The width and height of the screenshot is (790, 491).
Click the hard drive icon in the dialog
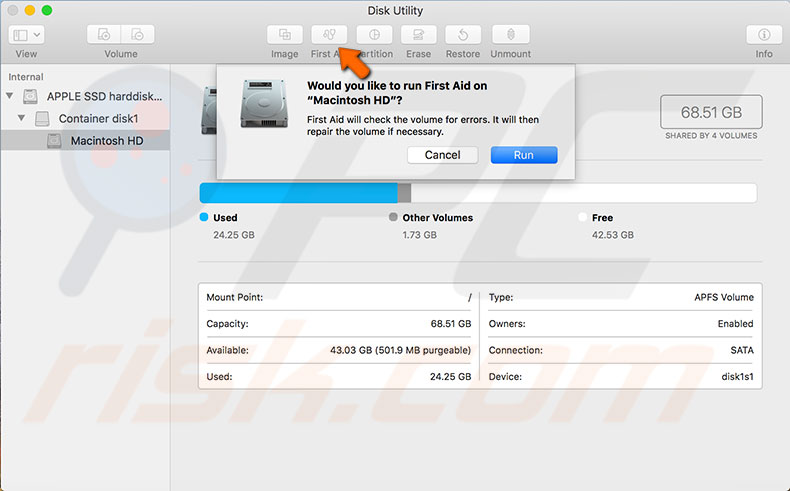click(265, 106)
